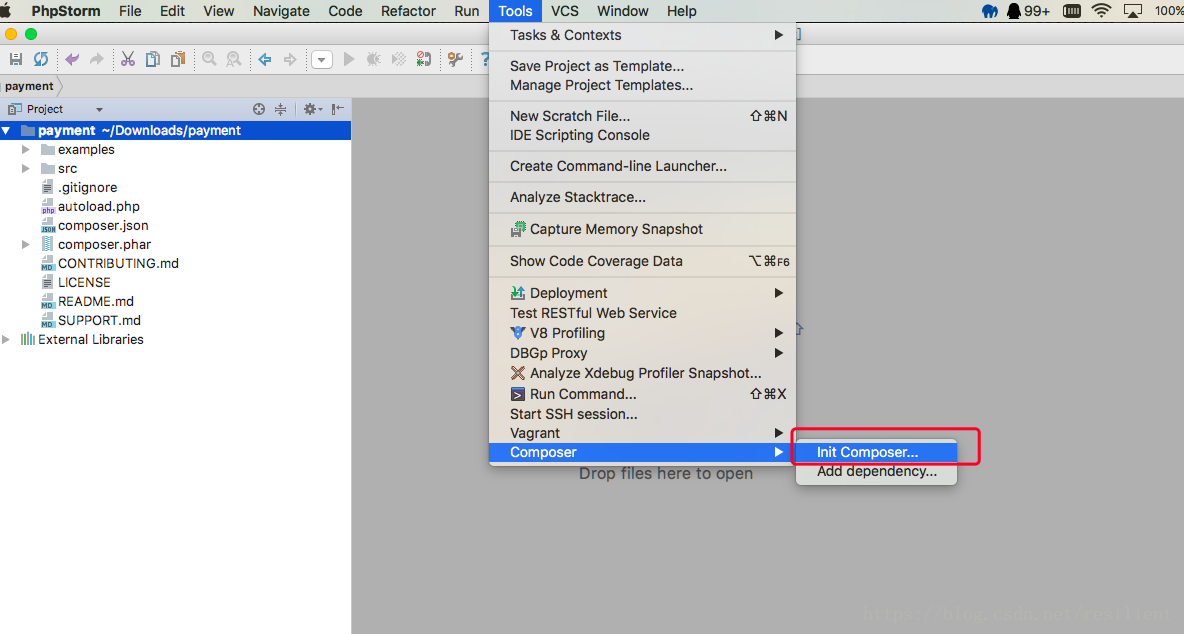Choose Start SSH session...
Image resolution: width=1184 pixels, height=634 pixels.
[643, 414]
